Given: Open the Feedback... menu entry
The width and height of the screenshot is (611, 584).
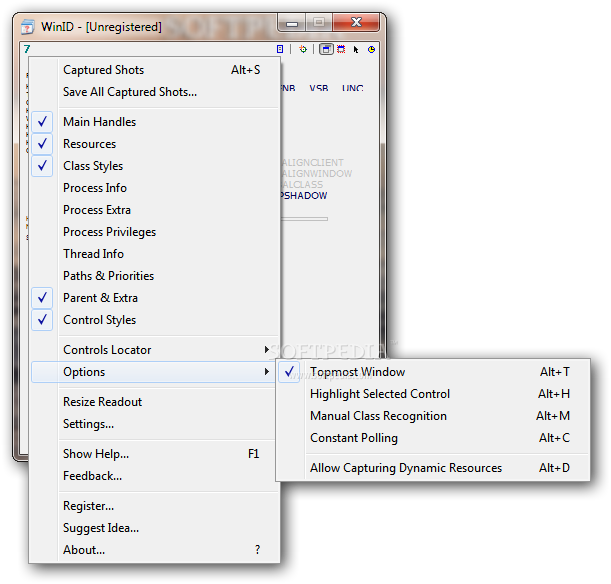Looking at the screenshot, I should point(155,476).
